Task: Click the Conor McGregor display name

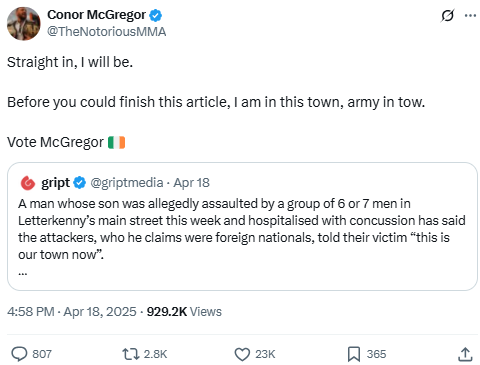Action: [x=96, y=15]
